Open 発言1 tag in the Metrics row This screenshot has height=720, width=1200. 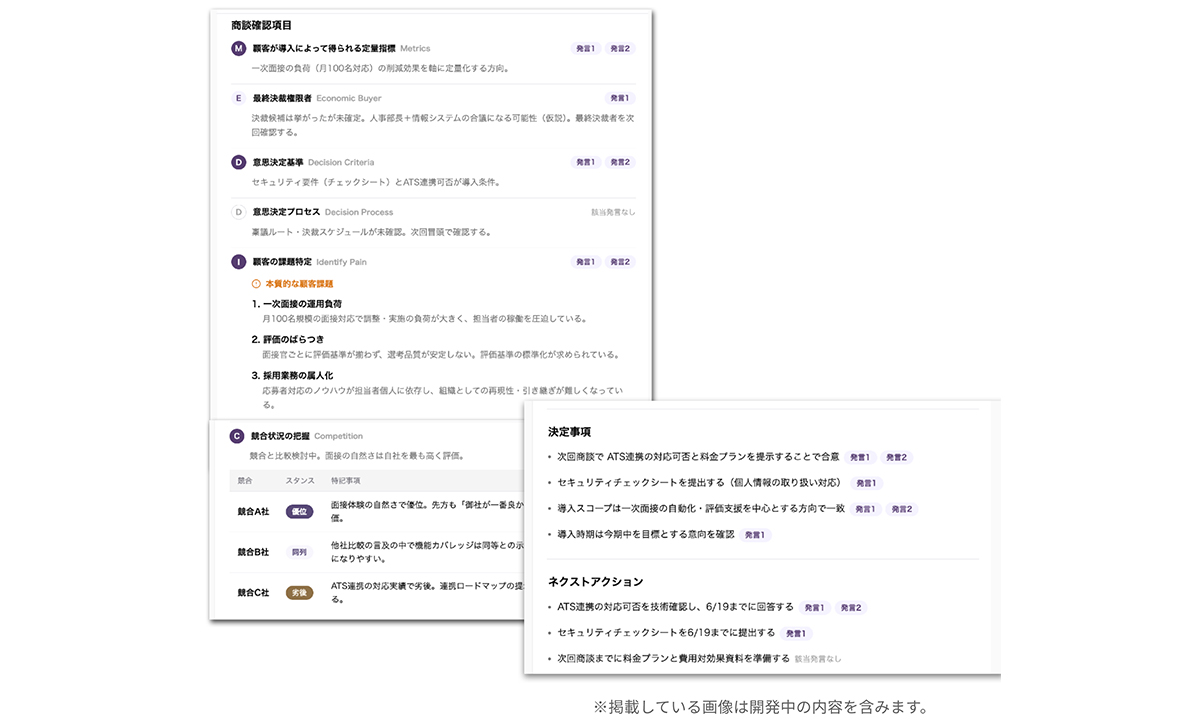(585, 48)
